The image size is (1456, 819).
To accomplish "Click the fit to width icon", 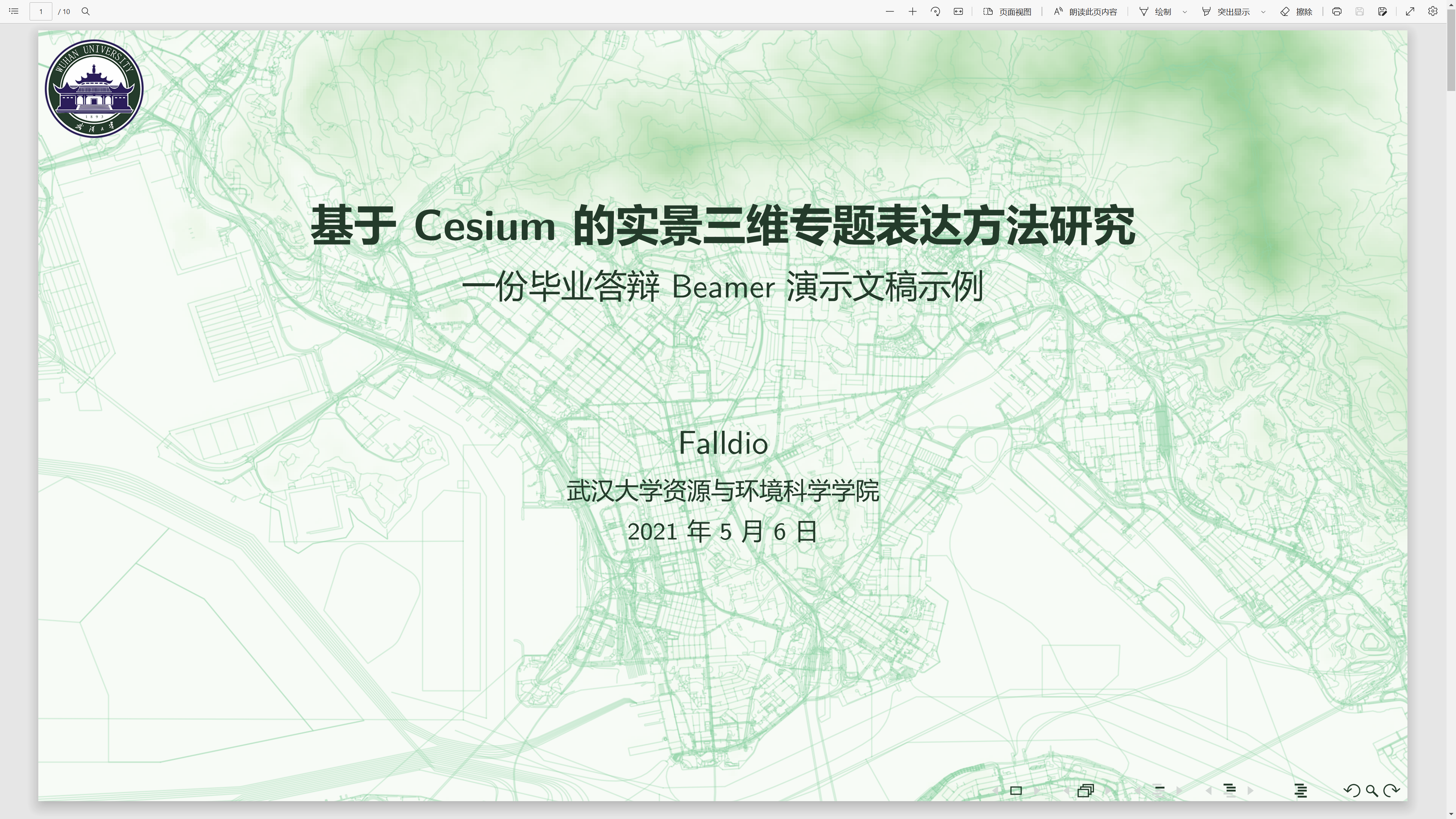I will click(958, 11).
